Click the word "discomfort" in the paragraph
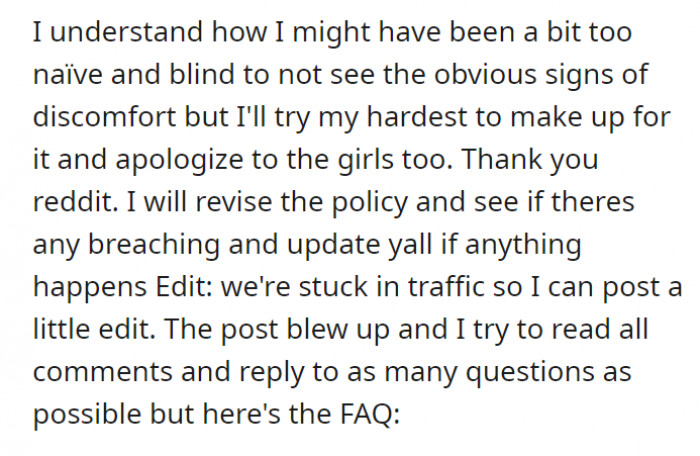 coord(104,117)
